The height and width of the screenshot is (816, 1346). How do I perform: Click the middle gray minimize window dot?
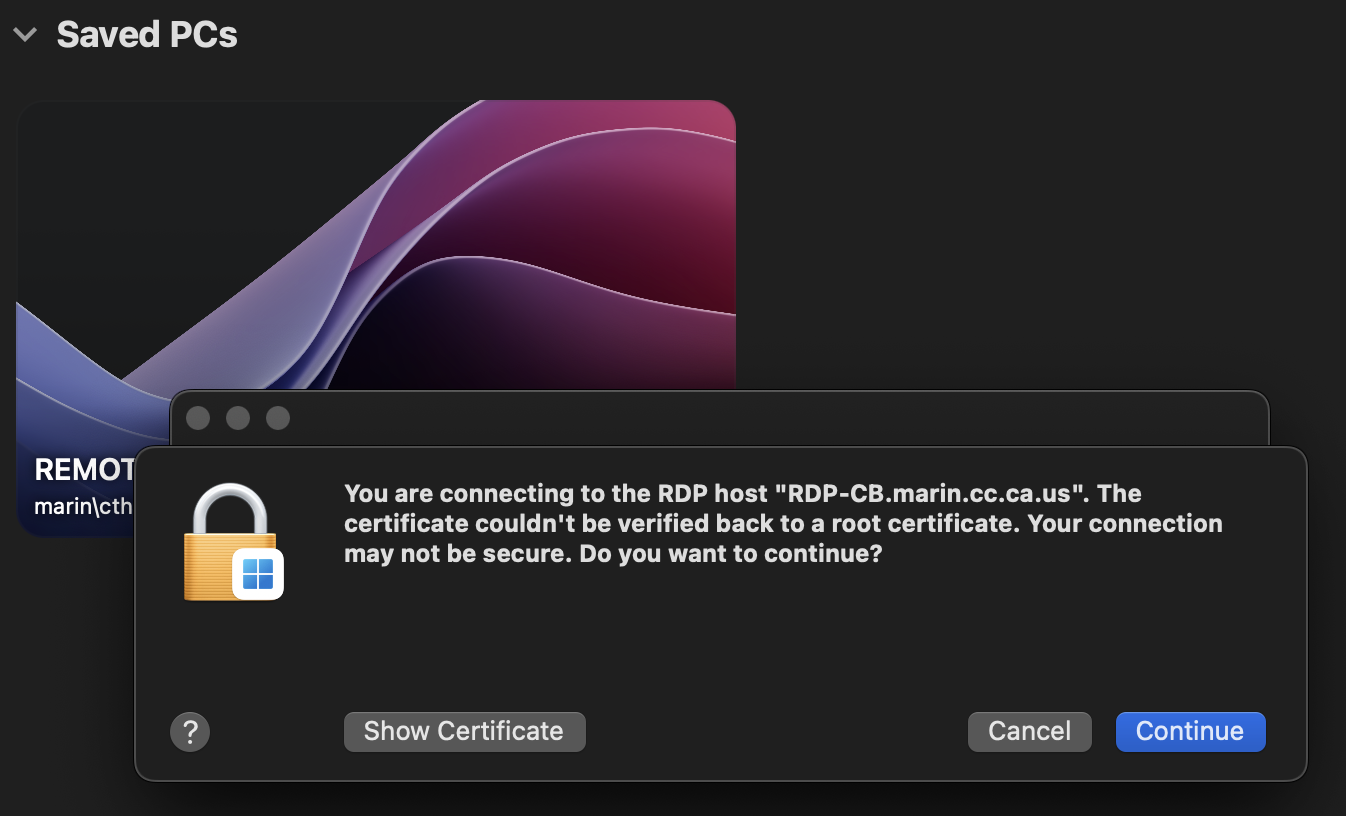click(x=238, y=418)
